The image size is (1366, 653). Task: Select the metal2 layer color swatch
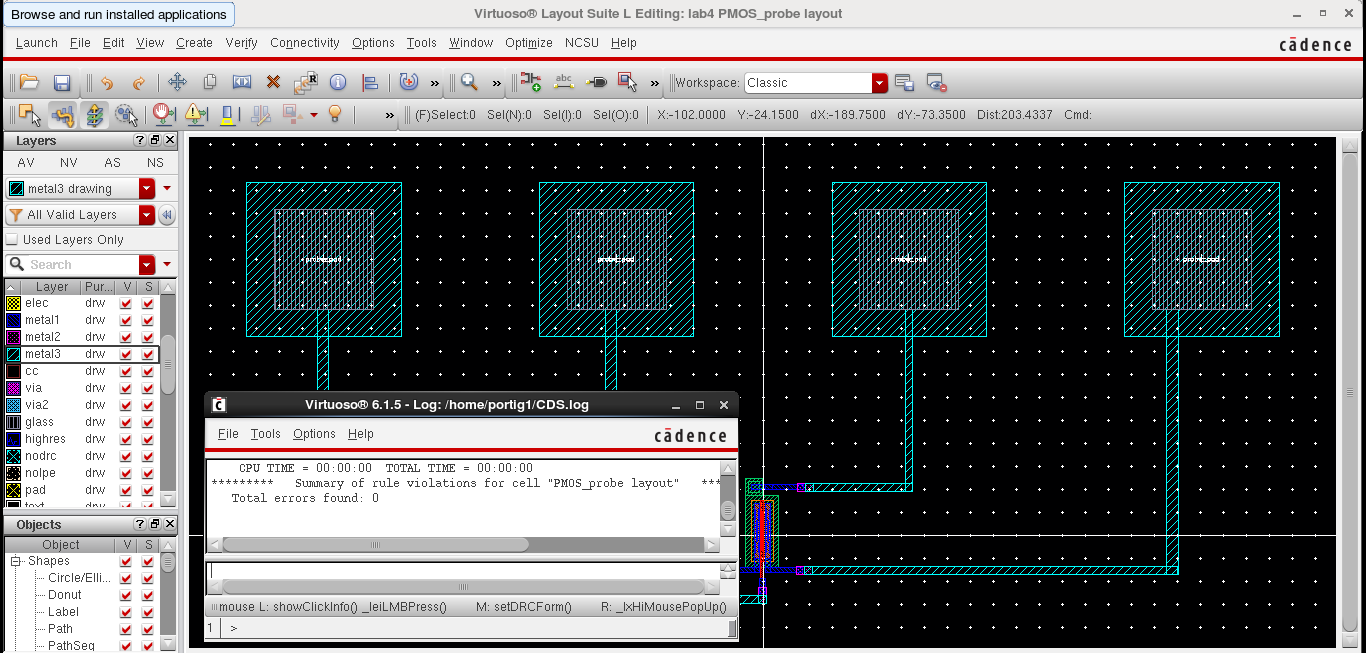coord(13,337)
